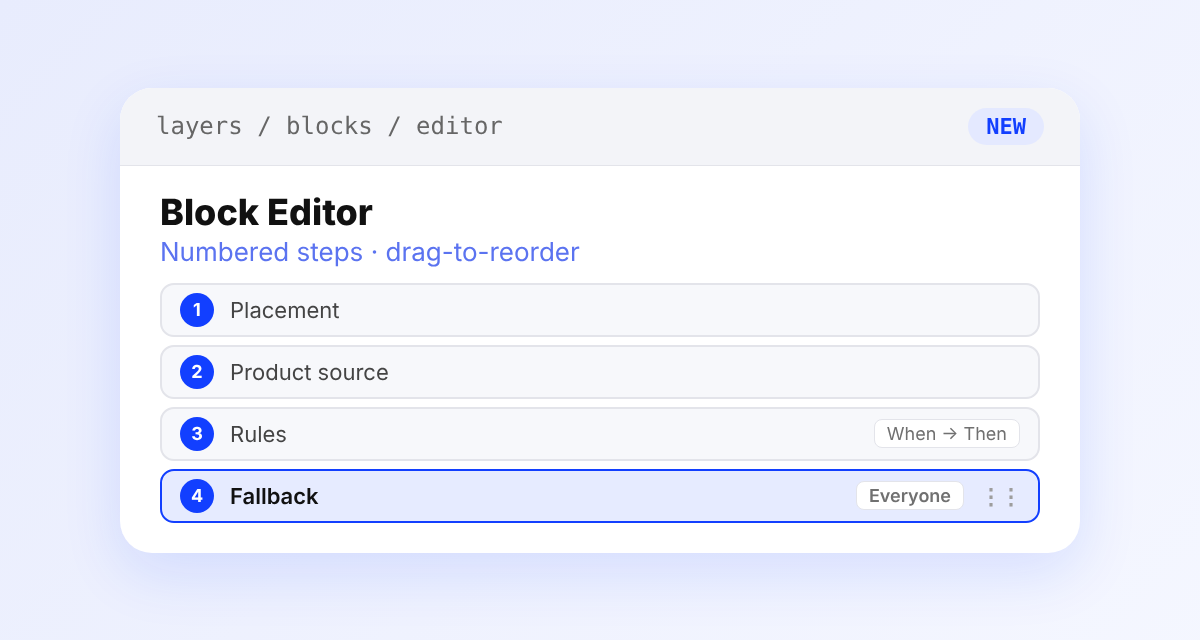The height and width of the screenshot is (640, 1200).
Task: Click the When → Then tag
Action: [947, 434]
